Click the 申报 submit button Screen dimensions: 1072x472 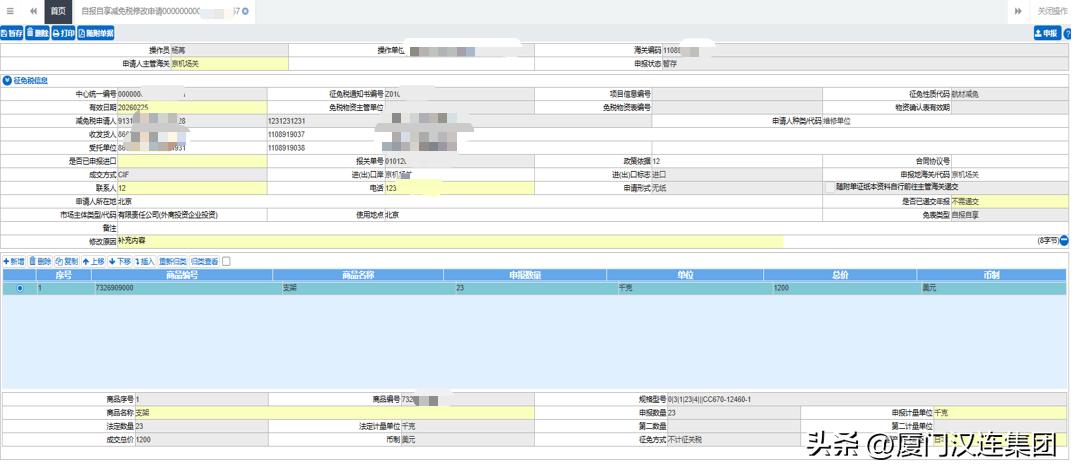[1046, 33]
